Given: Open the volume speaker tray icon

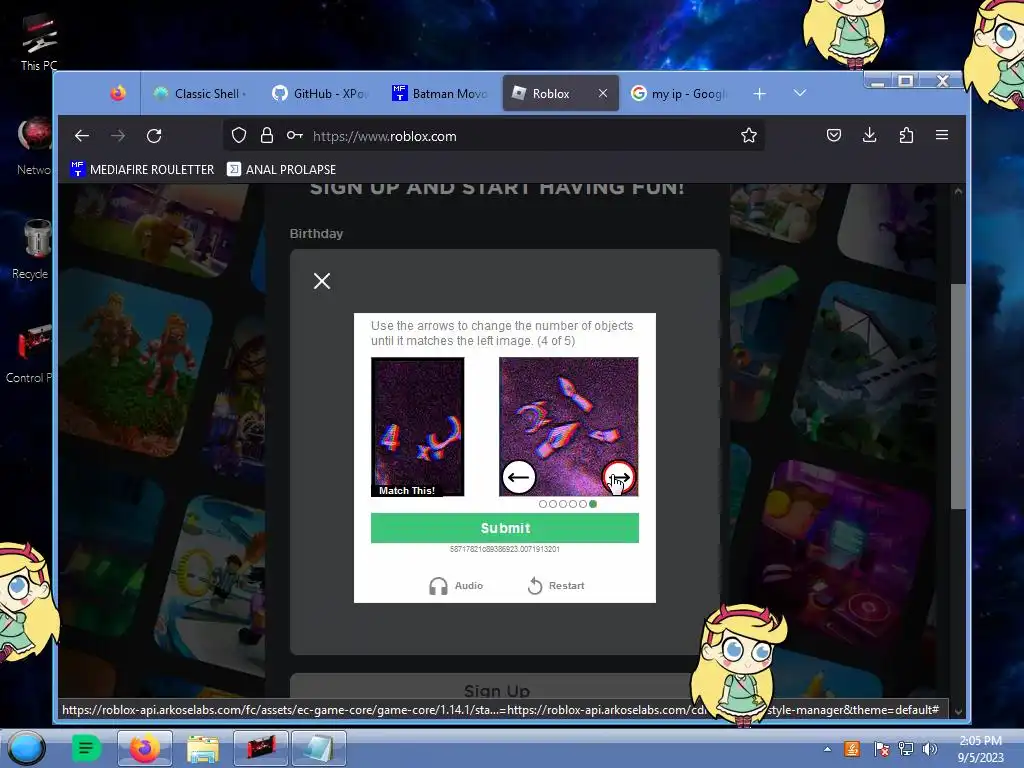Looking at the screenshot, I should coord(929,749).
